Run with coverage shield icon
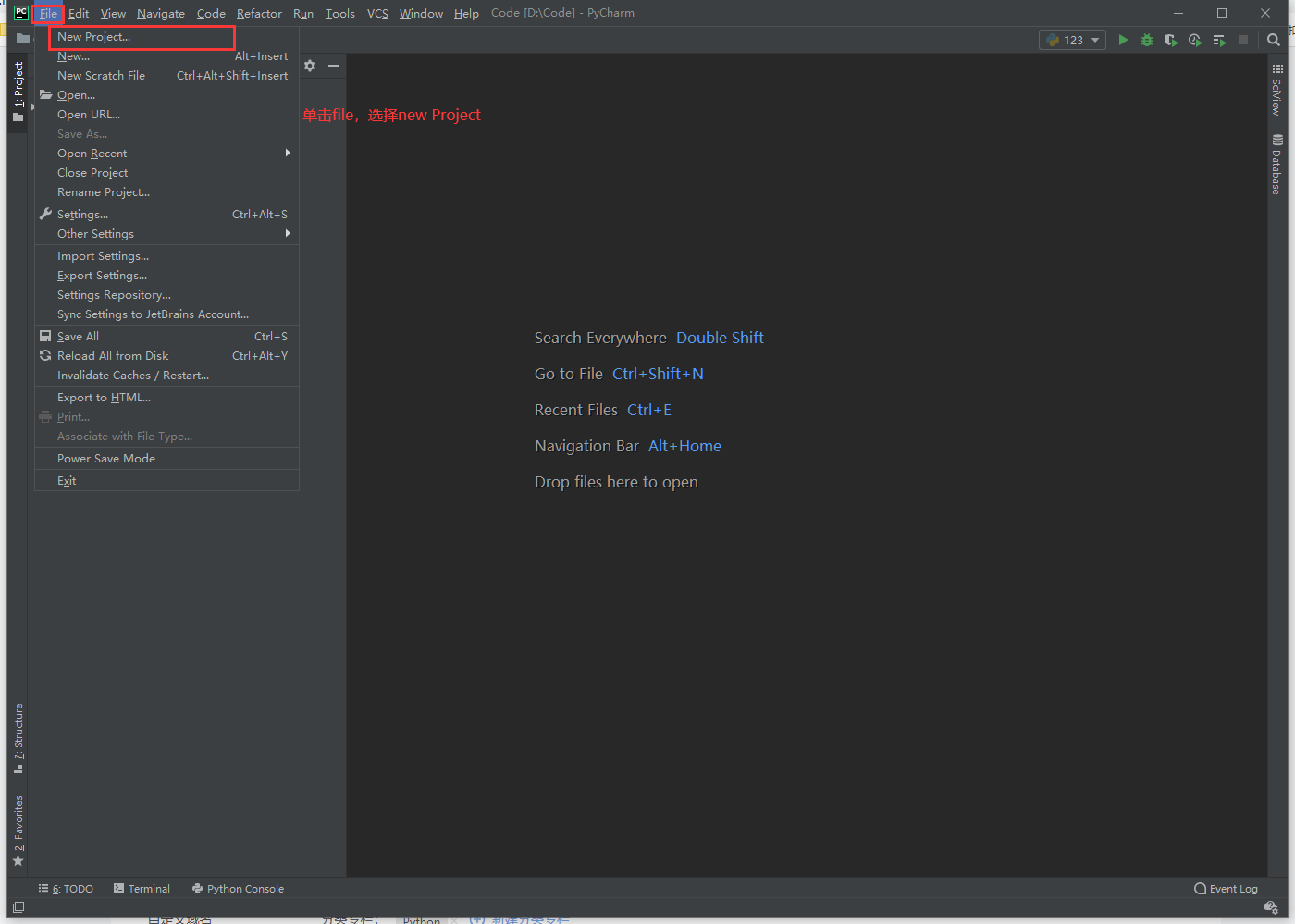This screenshot has height=924, width=1295. point(1170,40)
